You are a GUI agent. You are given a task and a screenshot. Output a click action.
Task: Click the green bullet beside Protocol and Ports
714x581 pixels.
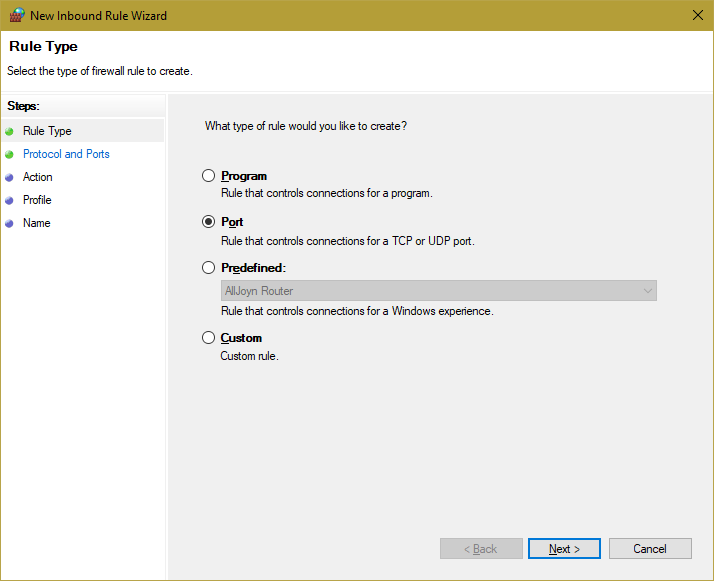[10, 154]
